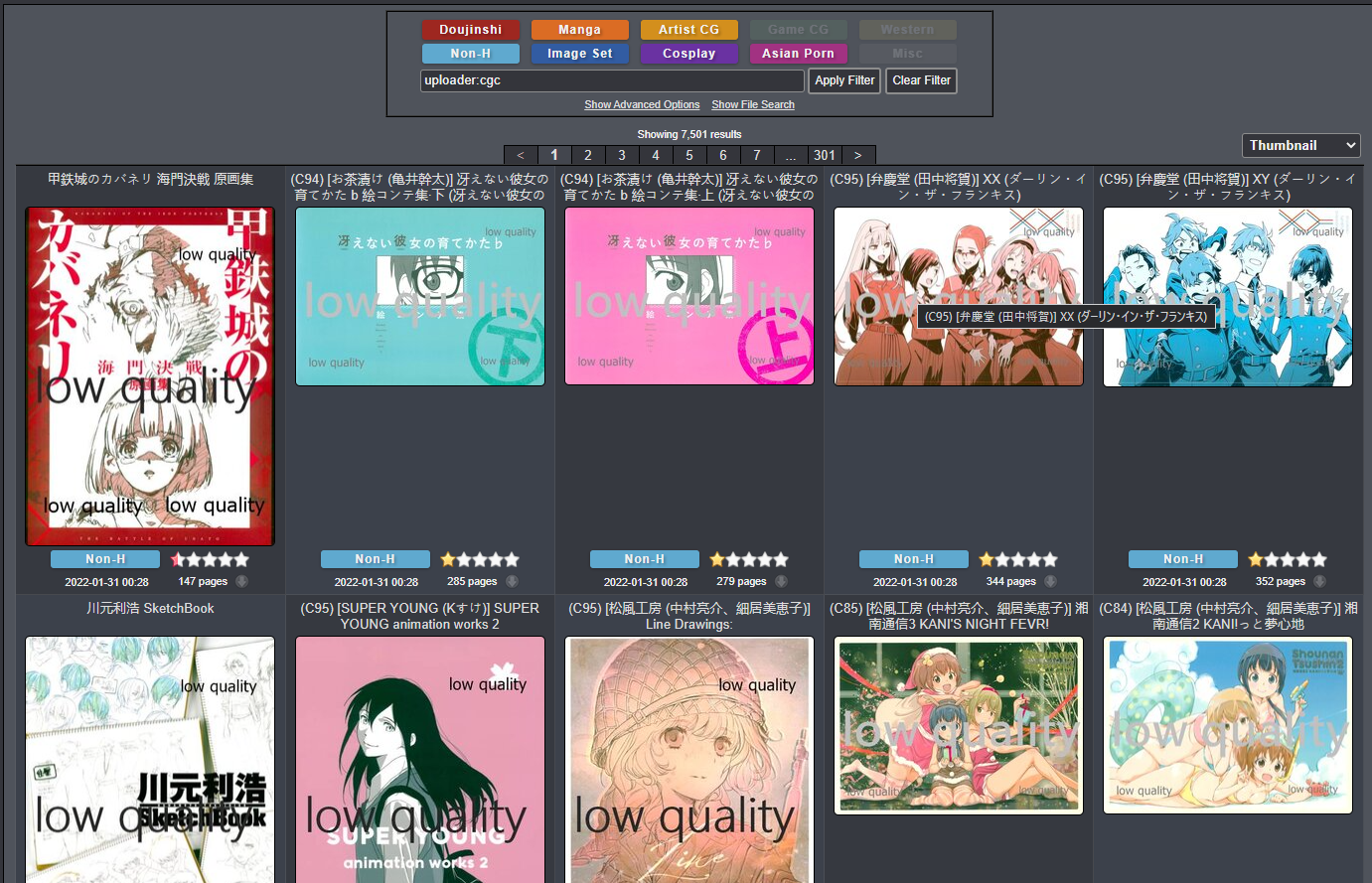The width and height of the screenshot is (1372, 883).
Task: Click star rating of the 147 pages gallery
Action: click(x=210, y=559)
